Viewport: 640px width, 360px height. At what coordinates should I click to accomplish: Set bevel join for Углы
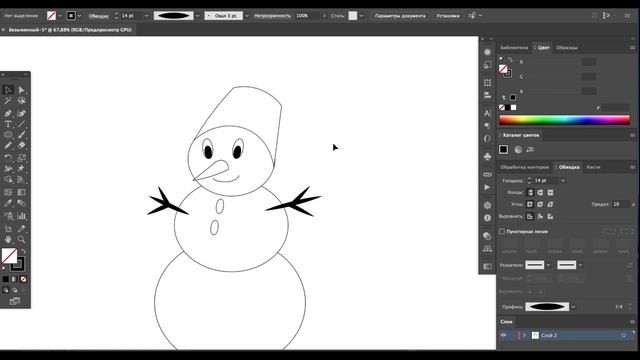tap(551, 204)
